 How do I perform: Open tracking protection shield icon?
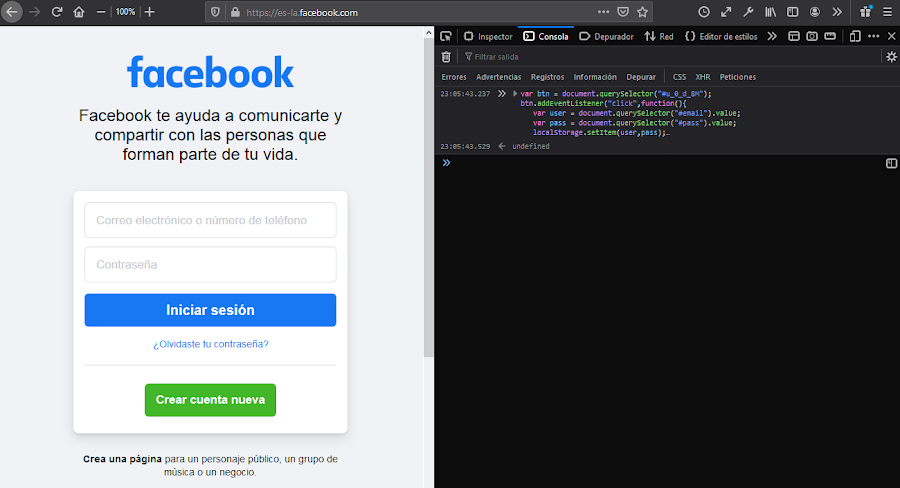[215, 12]
